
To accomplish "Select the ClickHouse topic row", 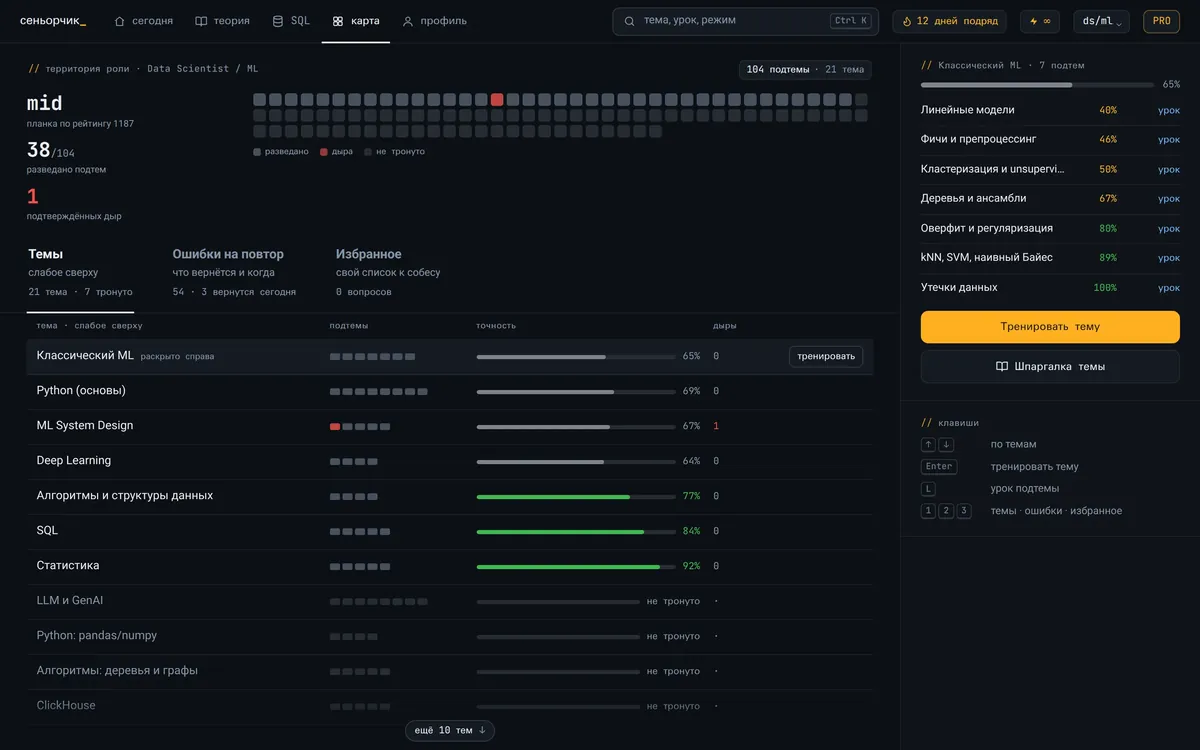I will click(x=450, y=706).
